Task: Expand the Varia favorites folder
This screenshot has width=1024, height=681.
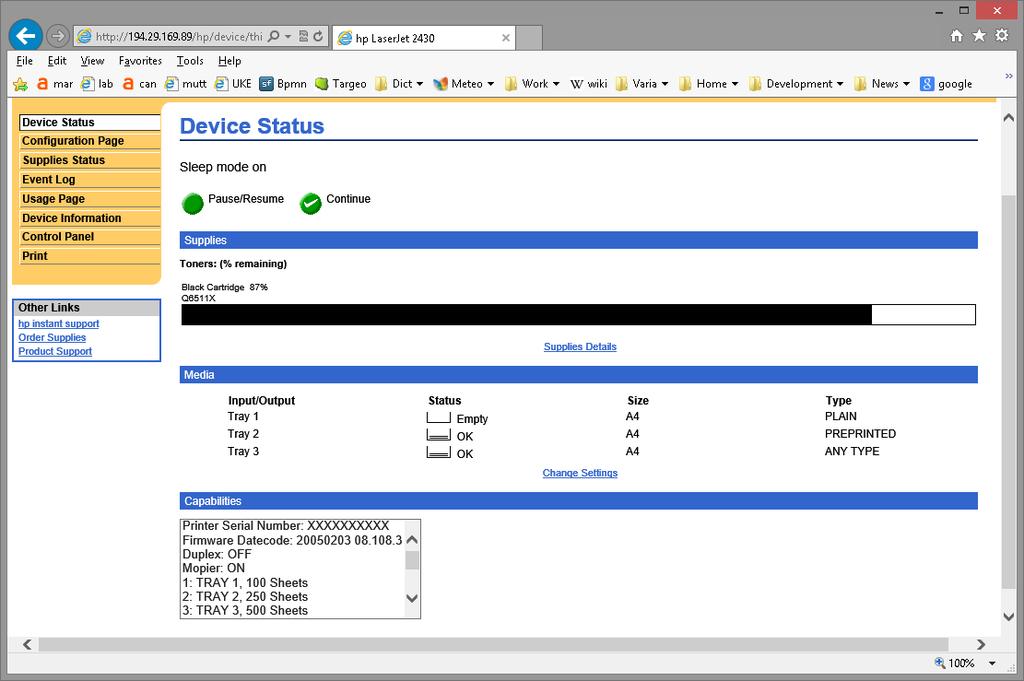Action: (x=642, y=84)
